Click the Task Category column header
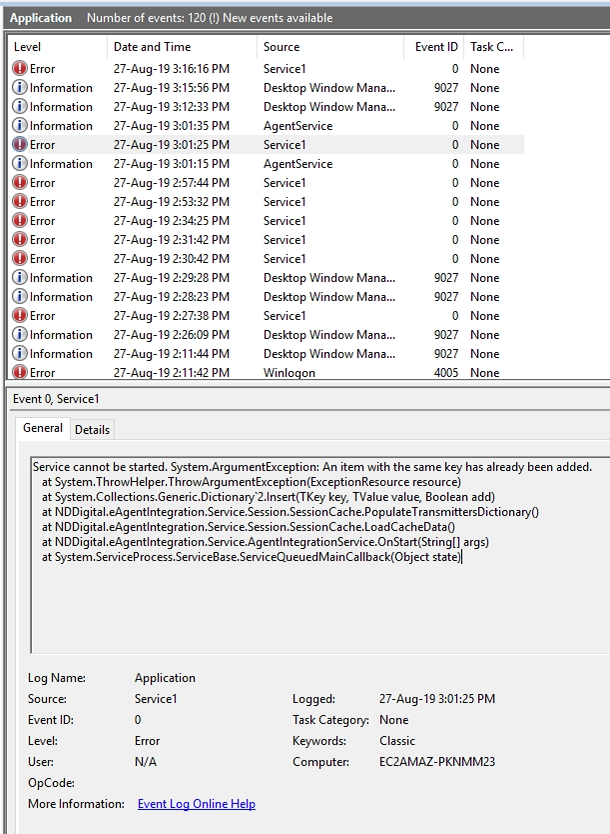 click(x=491, y=47)
